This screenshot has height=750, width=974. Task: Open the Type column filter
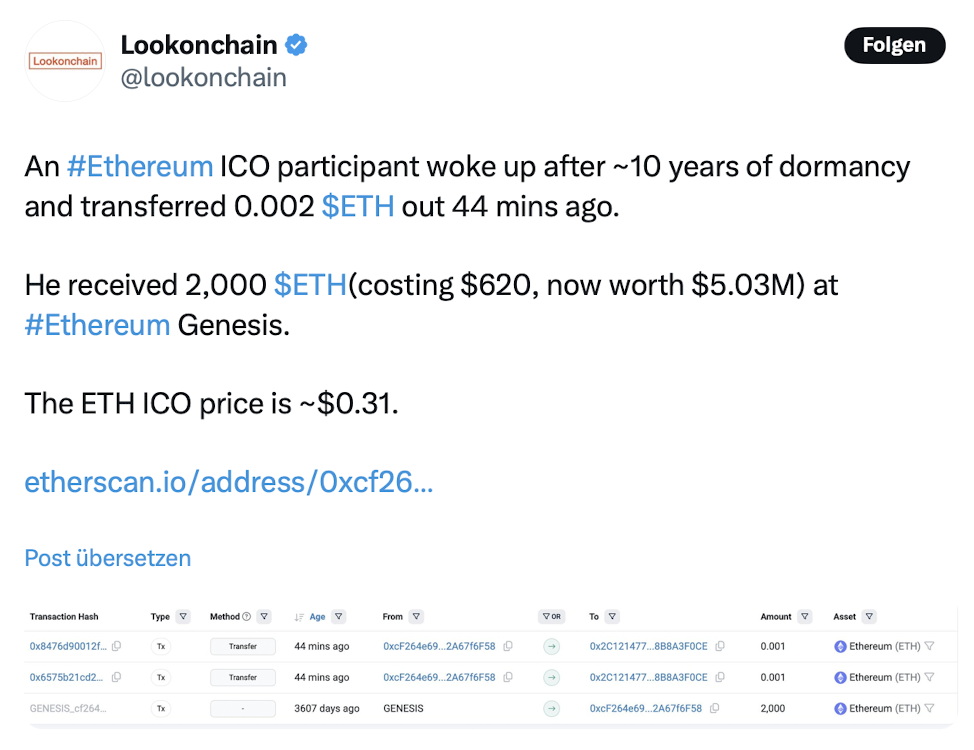point(183,616)
